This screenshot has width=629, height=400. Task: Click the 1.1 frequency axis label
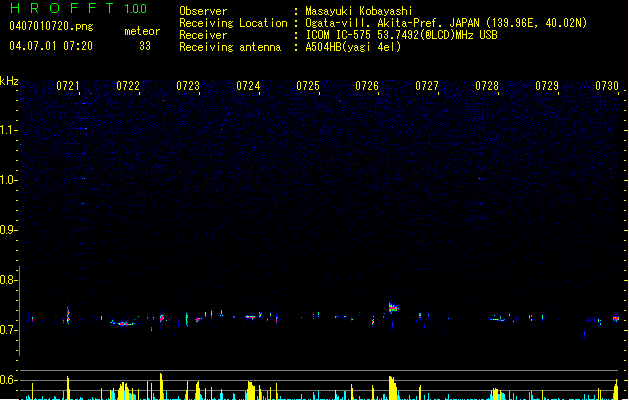pyautogui.click(x=8, y=130)
